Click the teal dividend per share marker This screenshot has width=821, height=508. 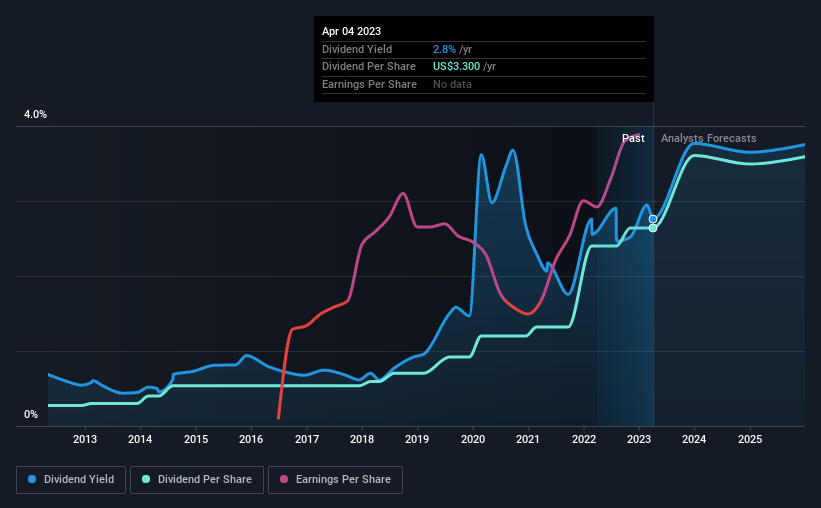pos(653,228)
